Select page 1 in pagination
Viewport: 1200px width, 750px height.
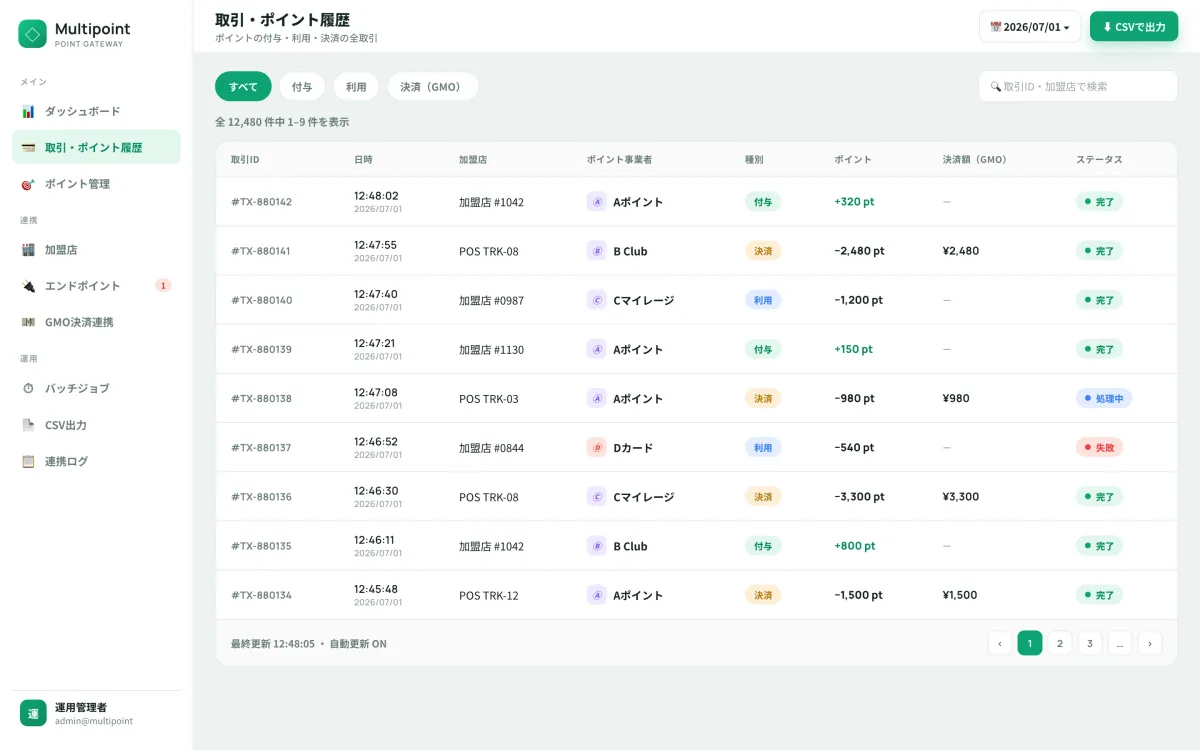pos(1030,643)
